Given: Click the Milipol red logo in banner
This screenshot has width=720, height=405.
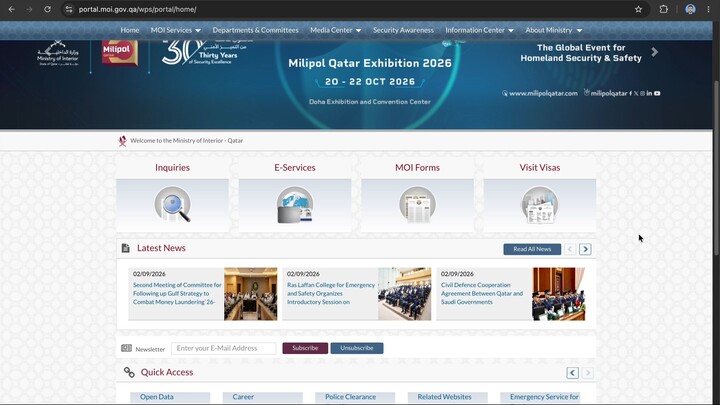Looking at the screenshot, I should pyautogui.click(x=120, y=52).
